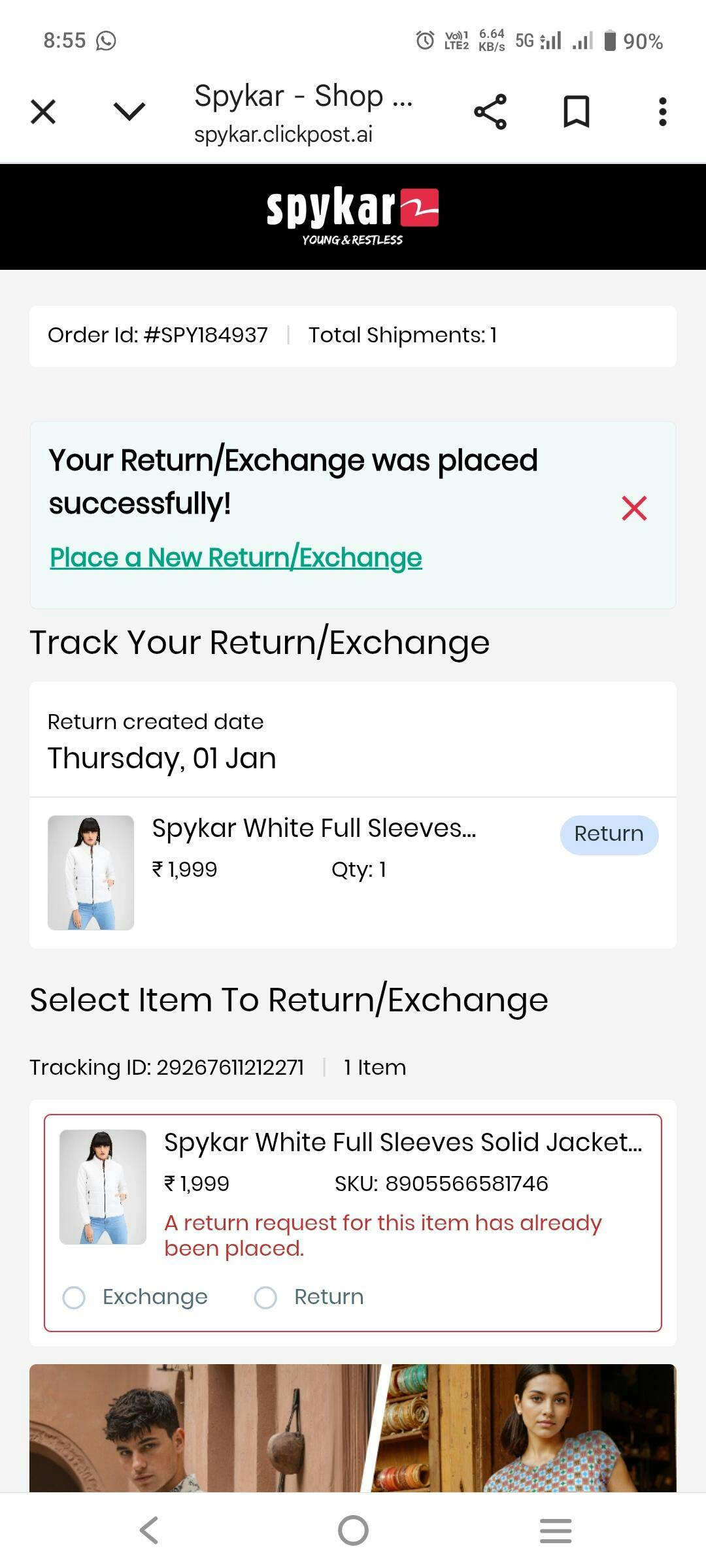Tap the jacket image in selection list
Screen dimensions: 706x1568
tap(103, 1186)
